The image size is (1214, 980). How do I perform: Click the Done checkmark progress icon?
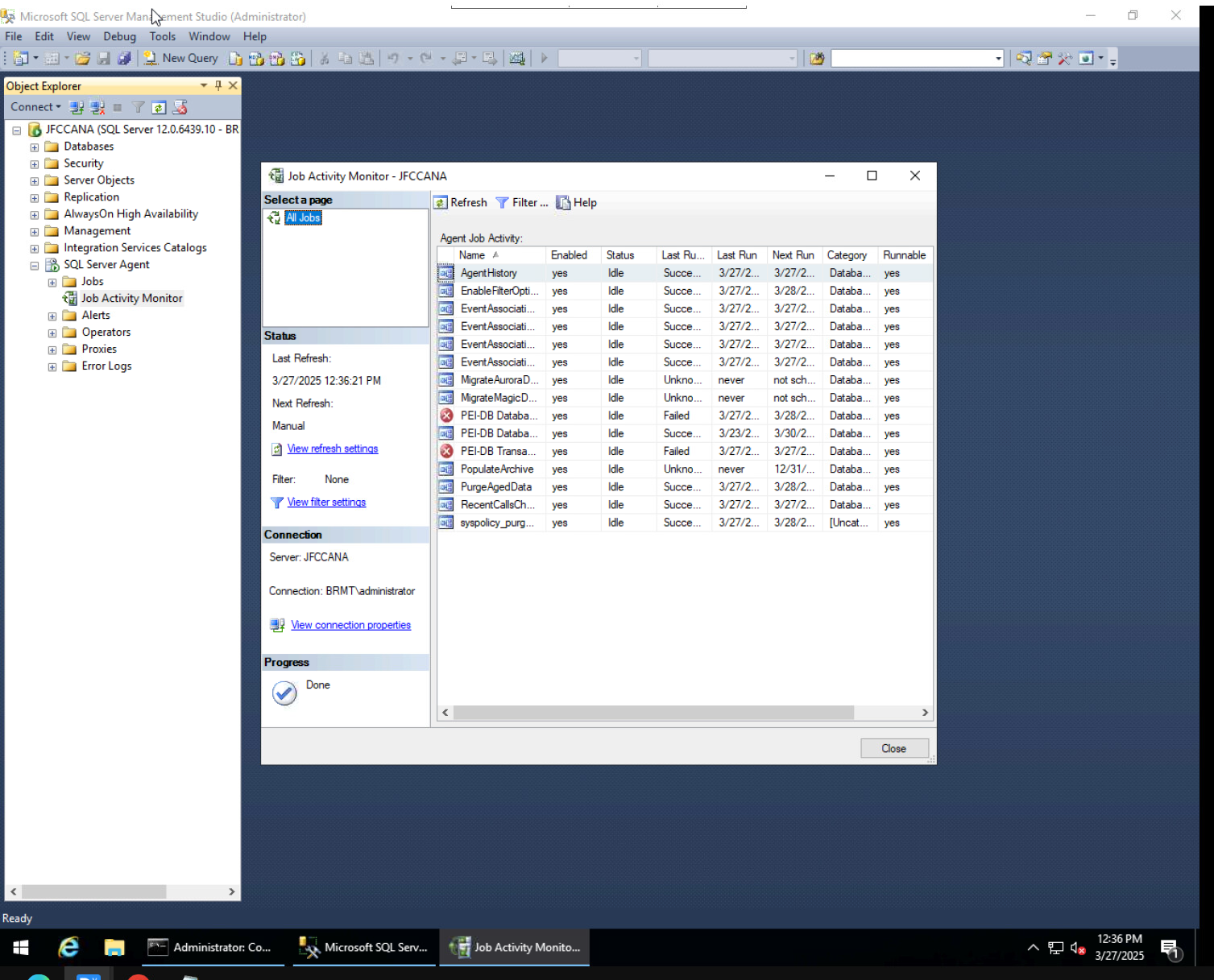[x=284, y=693]
